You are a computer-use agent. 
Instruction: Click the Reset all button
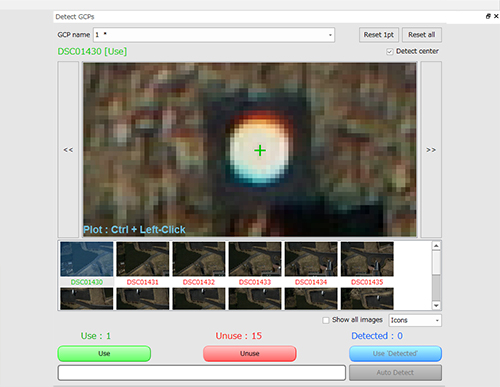422,35
